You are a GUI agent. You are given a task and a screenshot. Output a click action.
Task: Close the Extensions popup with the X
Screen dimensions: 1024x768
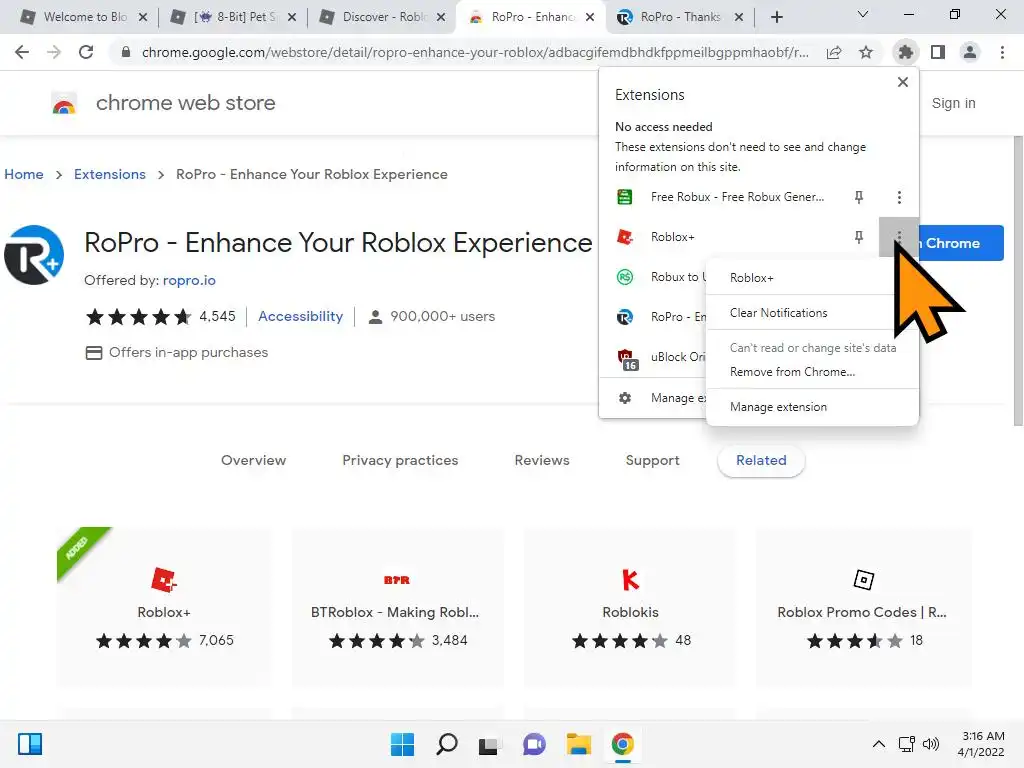coord(903,82)
